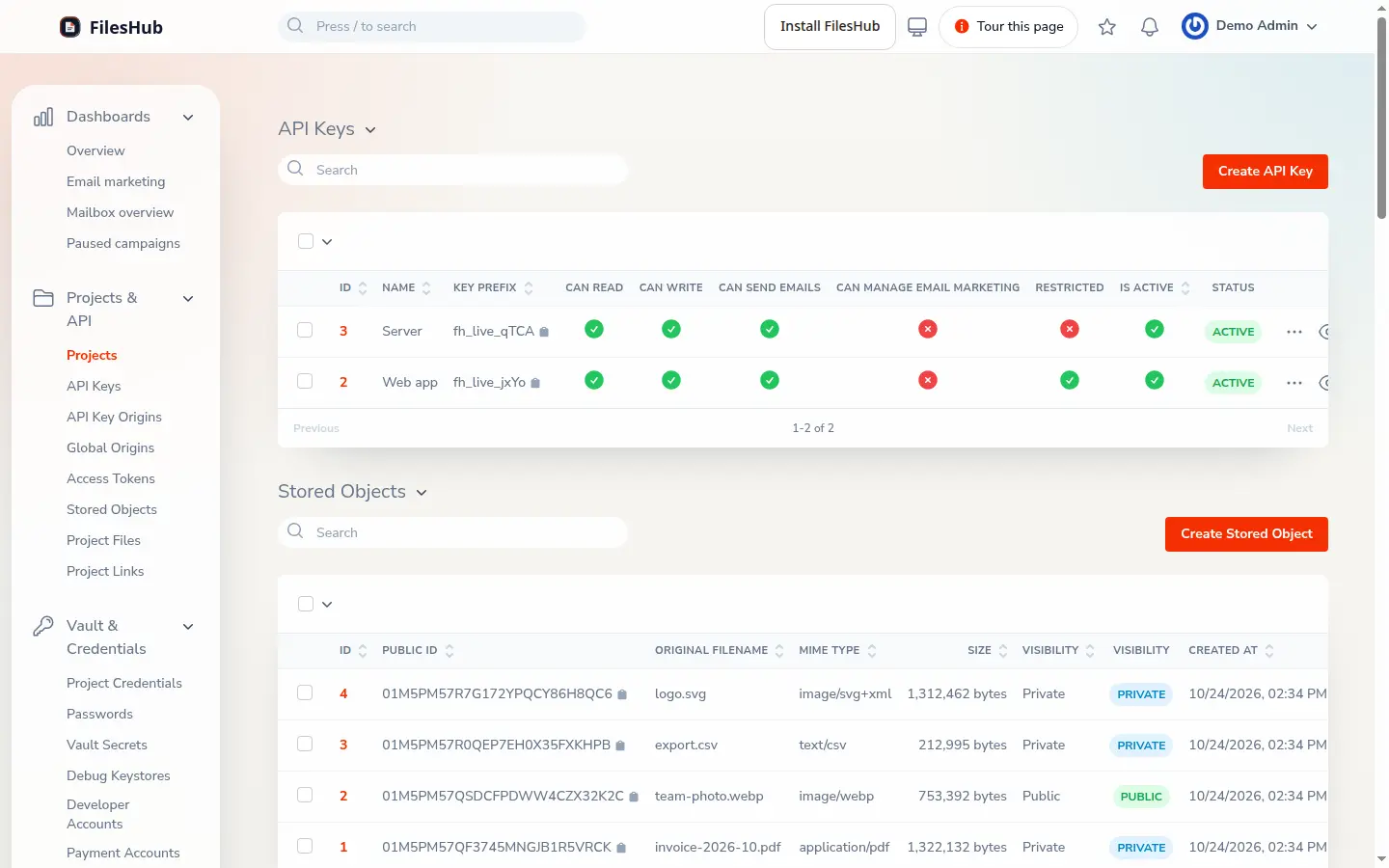The image size is (1389, 868).
Task: Sort Stored Objects by Mime Type
Action: [x=872, y=651]
